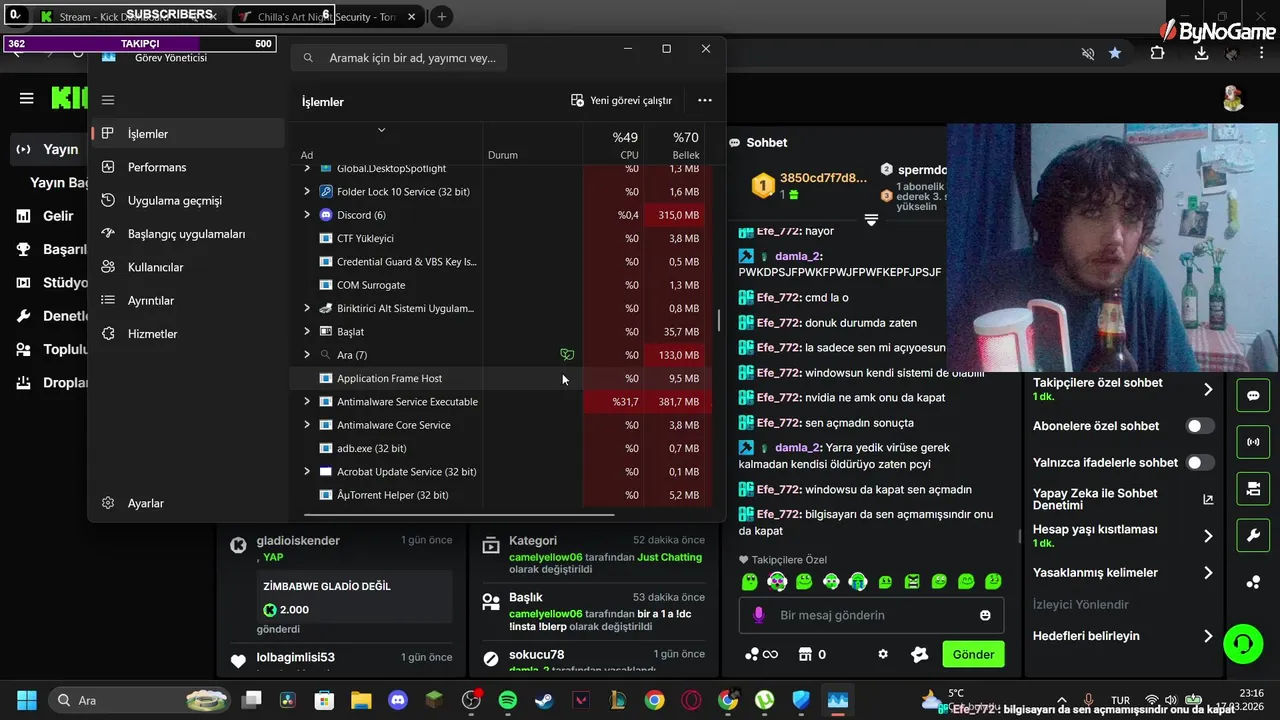This screenshot has height=720, width=1280.
Task: Open the emoji picker in chat input
Action: tap(985, 615)
